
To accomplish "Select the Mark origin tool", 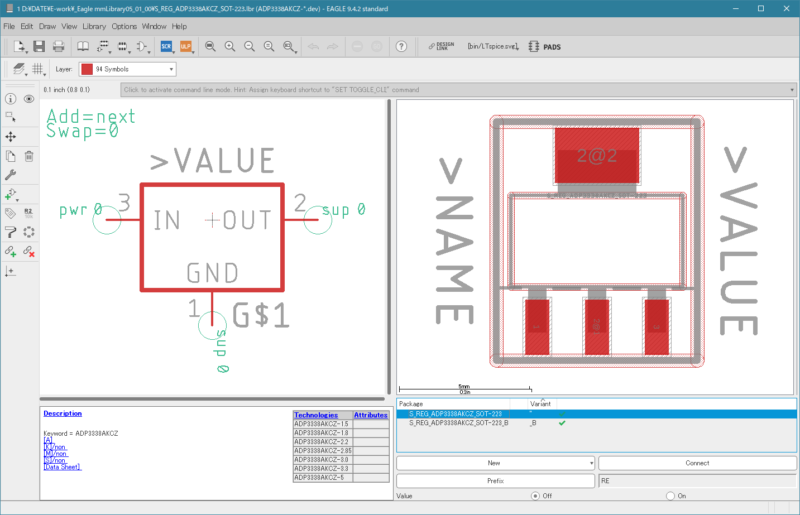I will 11,272.
